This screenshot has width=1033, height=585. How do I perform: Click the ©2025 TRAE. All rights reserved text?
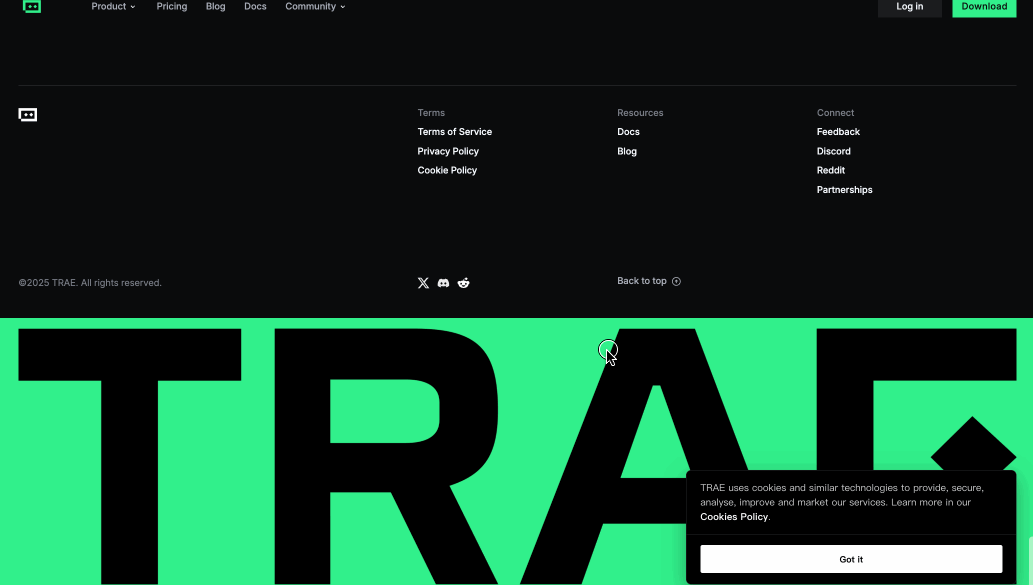[x=90, y=283]
